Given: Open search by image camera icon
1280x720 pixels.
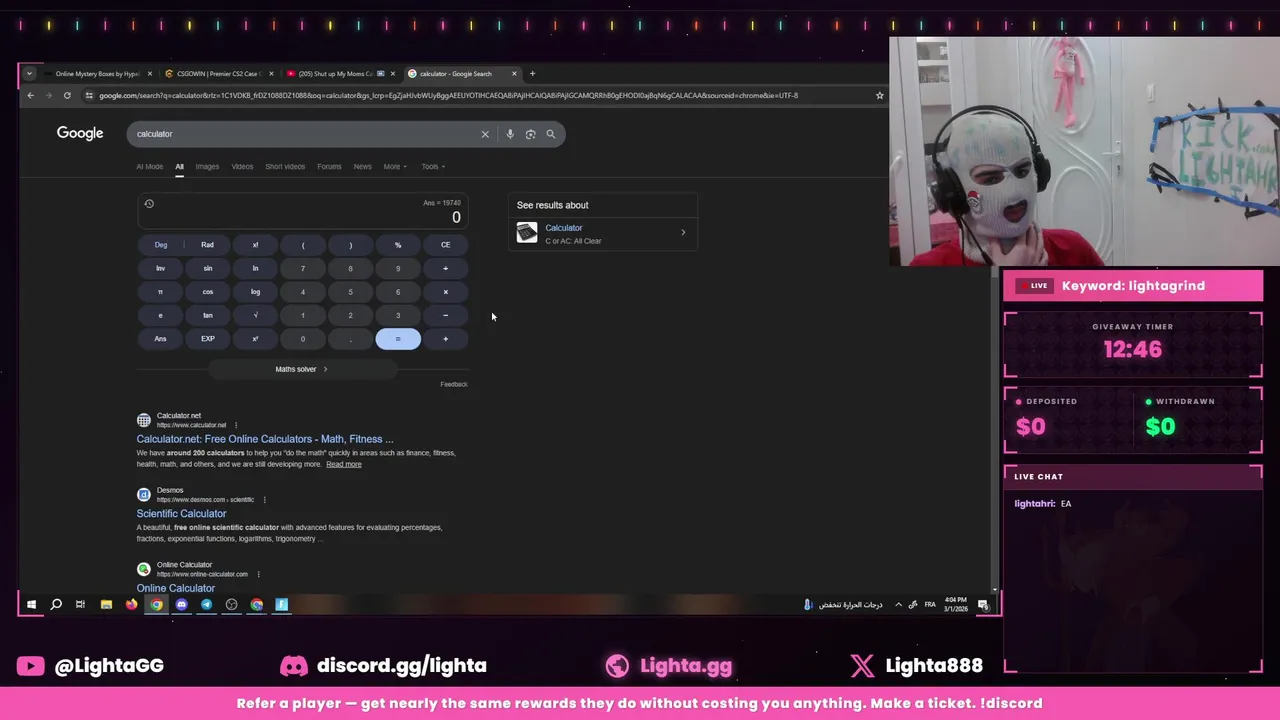Looking at the screenshot, I should point(530,134).
